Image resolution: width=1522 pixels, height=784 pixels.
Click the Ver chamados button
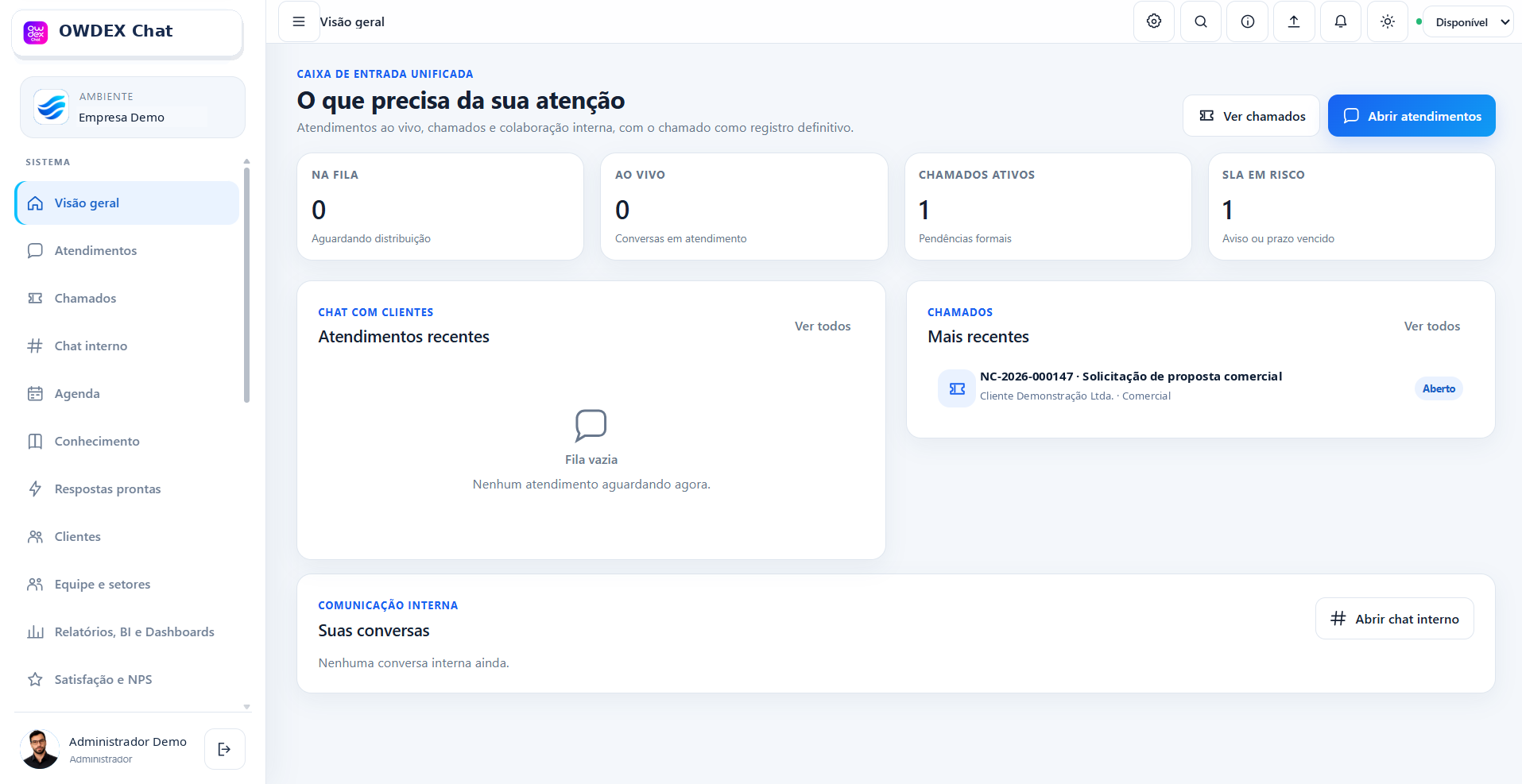click(x=1252, y=116)
